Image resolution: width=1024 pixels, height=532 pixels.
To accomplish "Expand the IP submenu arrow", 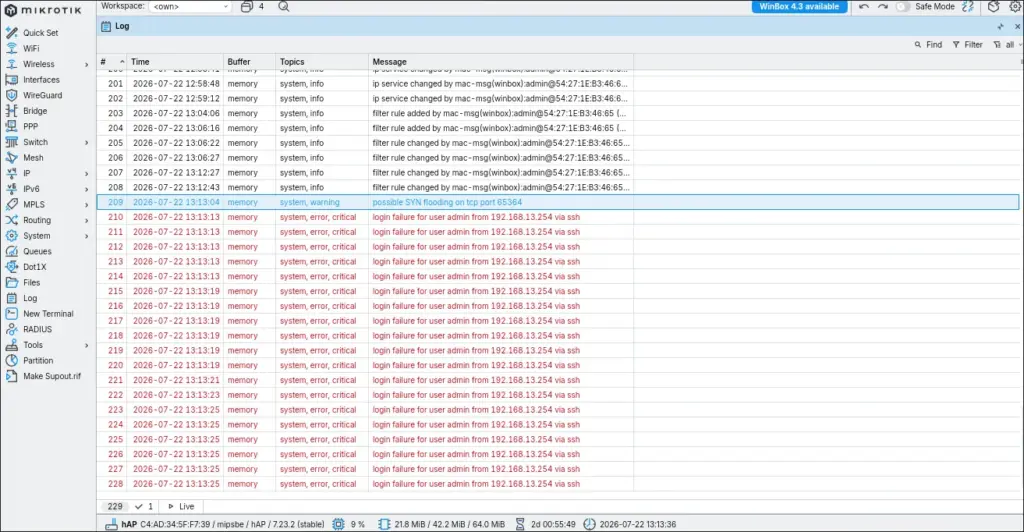I will [x=86, y=174].
